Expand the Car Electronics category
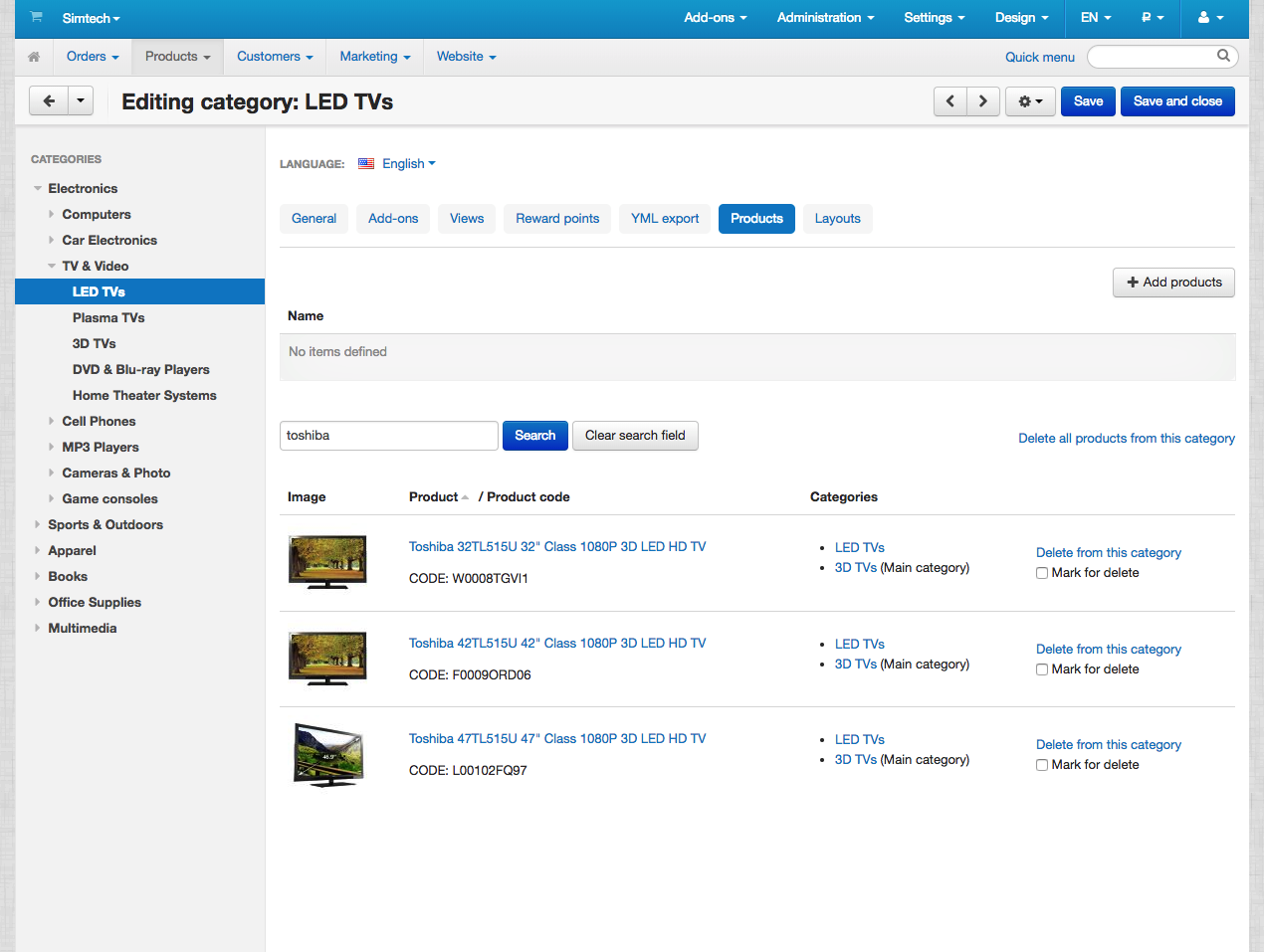Screen dimensions: 1264x952 point(52,241)
